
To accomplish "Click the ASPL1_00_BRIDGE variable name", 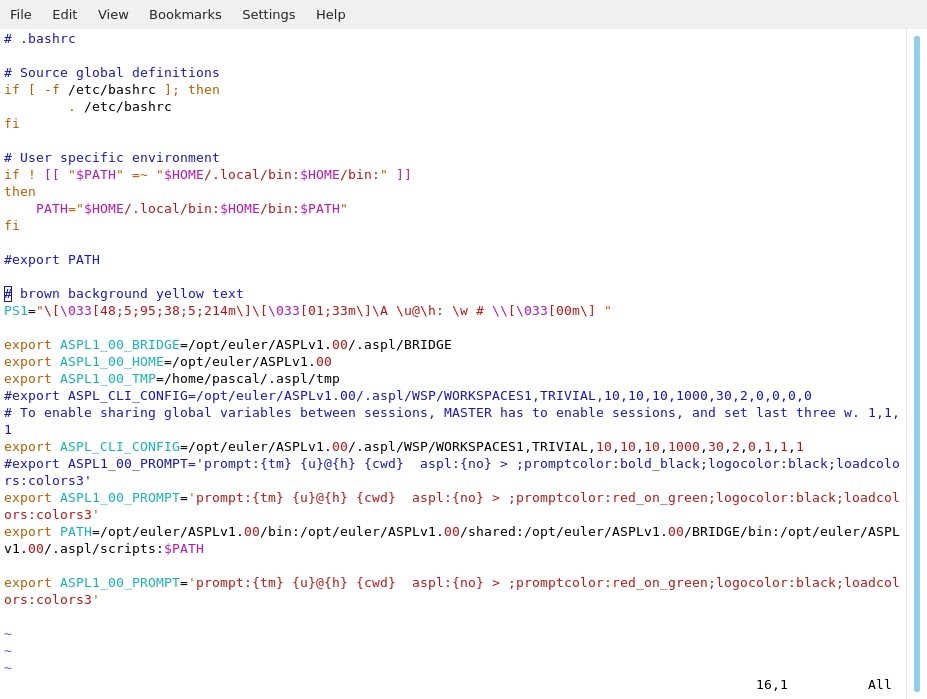I will (x=119, y=345).
